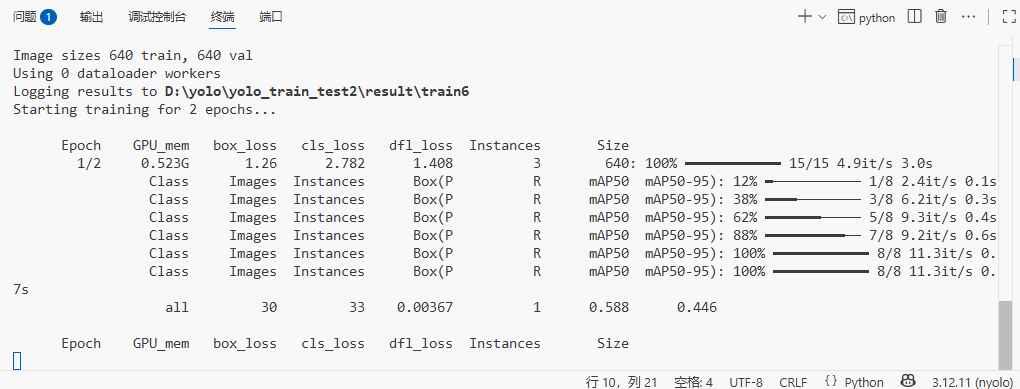
Task: Click the text 'Using 0 dataloader workers'
Action: tap(117, 74)
